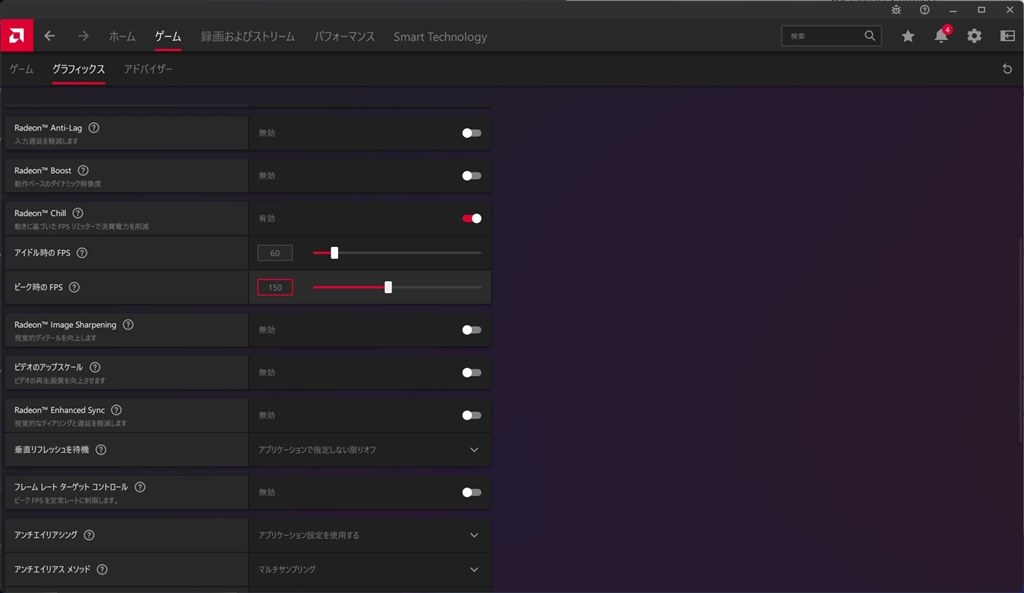
Task: Show help for Radeon Anti-Lag
Action: click(x=94, y=128)
